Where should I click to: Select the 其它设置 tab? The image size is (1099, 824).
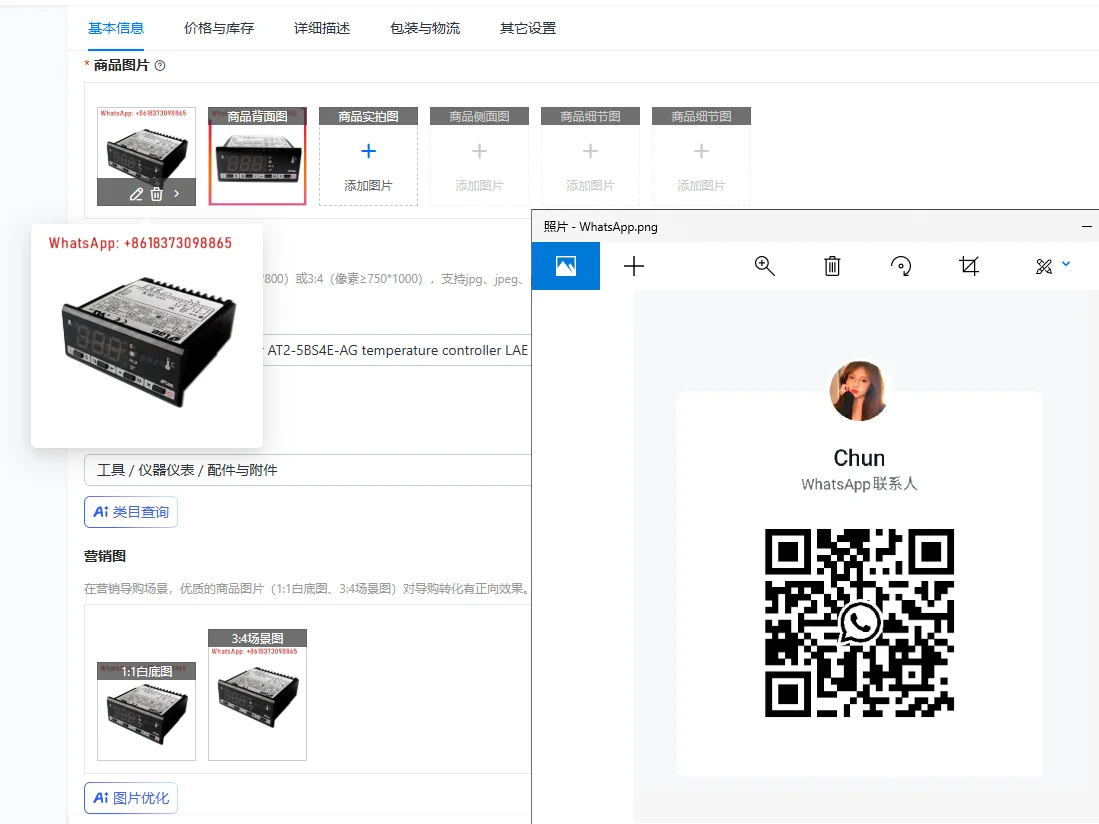point(528,28)
